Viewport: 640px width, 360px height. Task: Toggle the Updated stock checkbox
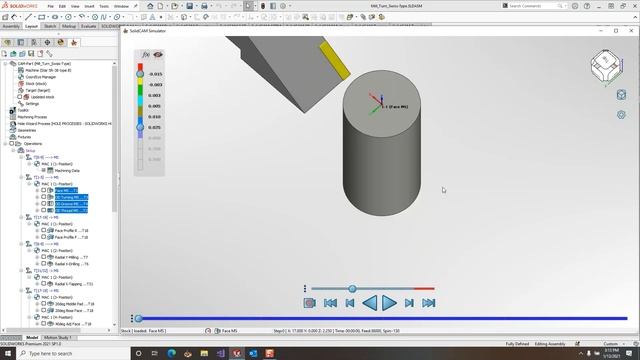tap(19, 97)
